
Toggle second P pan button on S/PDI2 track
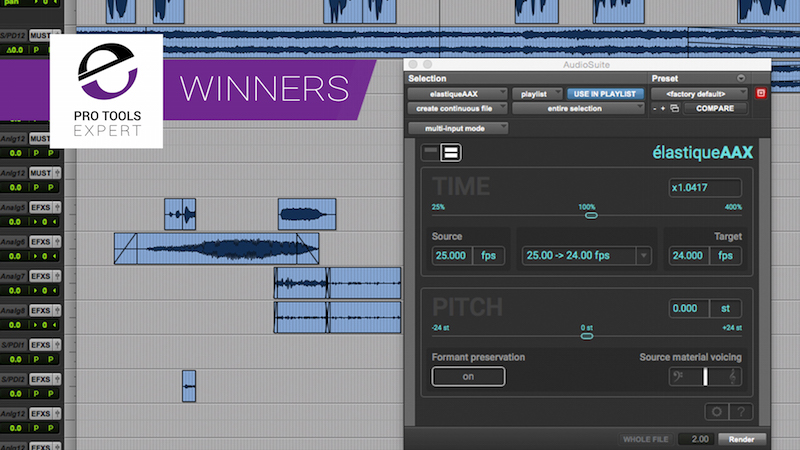pyautogui.click(x=51, y=393)
